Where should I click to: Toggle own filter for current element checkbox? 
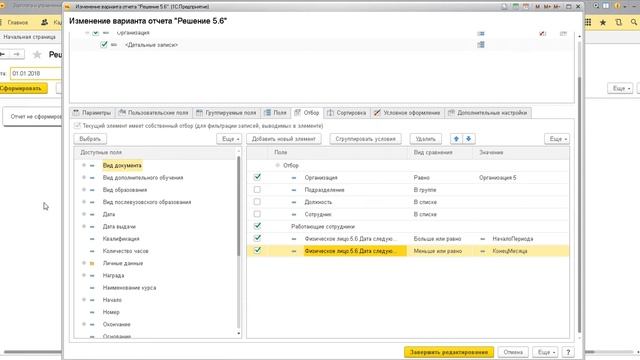click(x=77, y=126)
